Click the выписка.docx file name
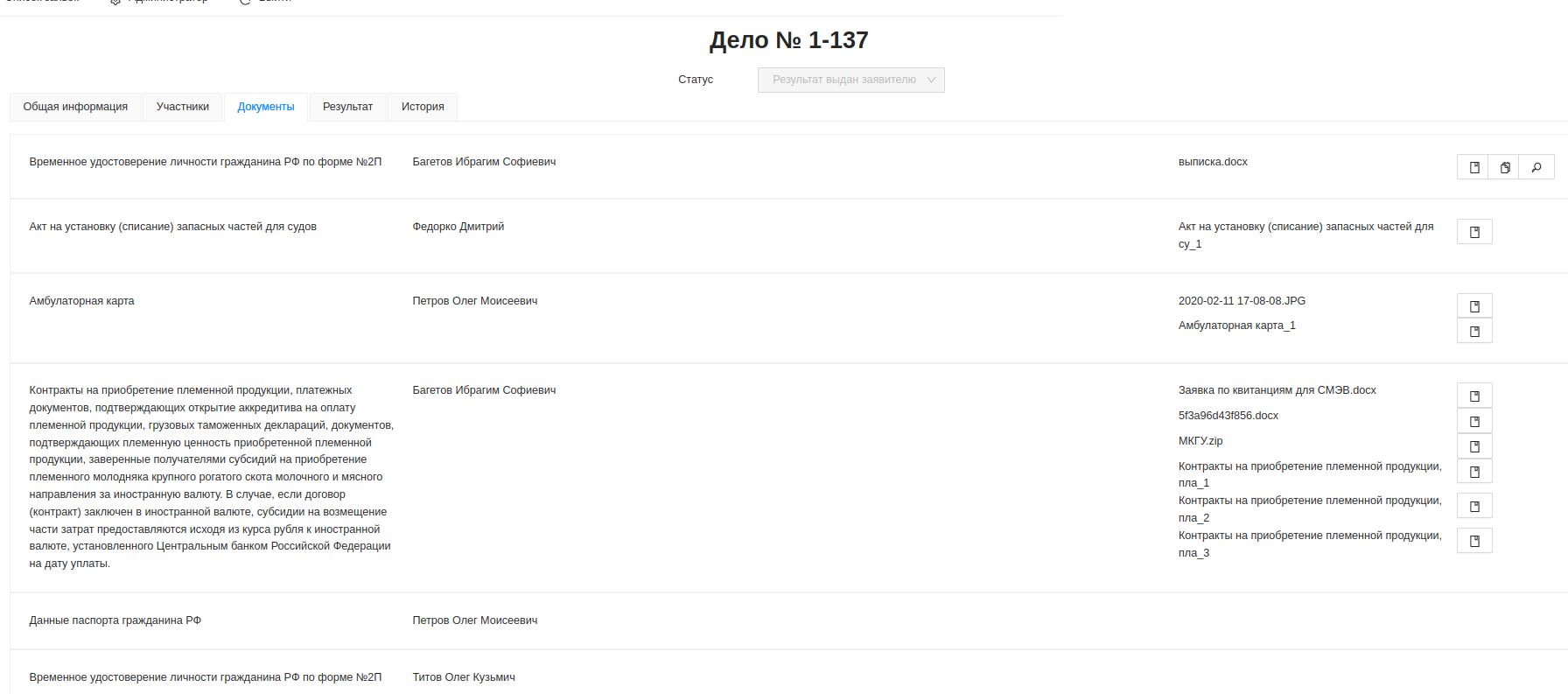The height and width of the screenshot is (694, 1568). (x=1213, y=162)
